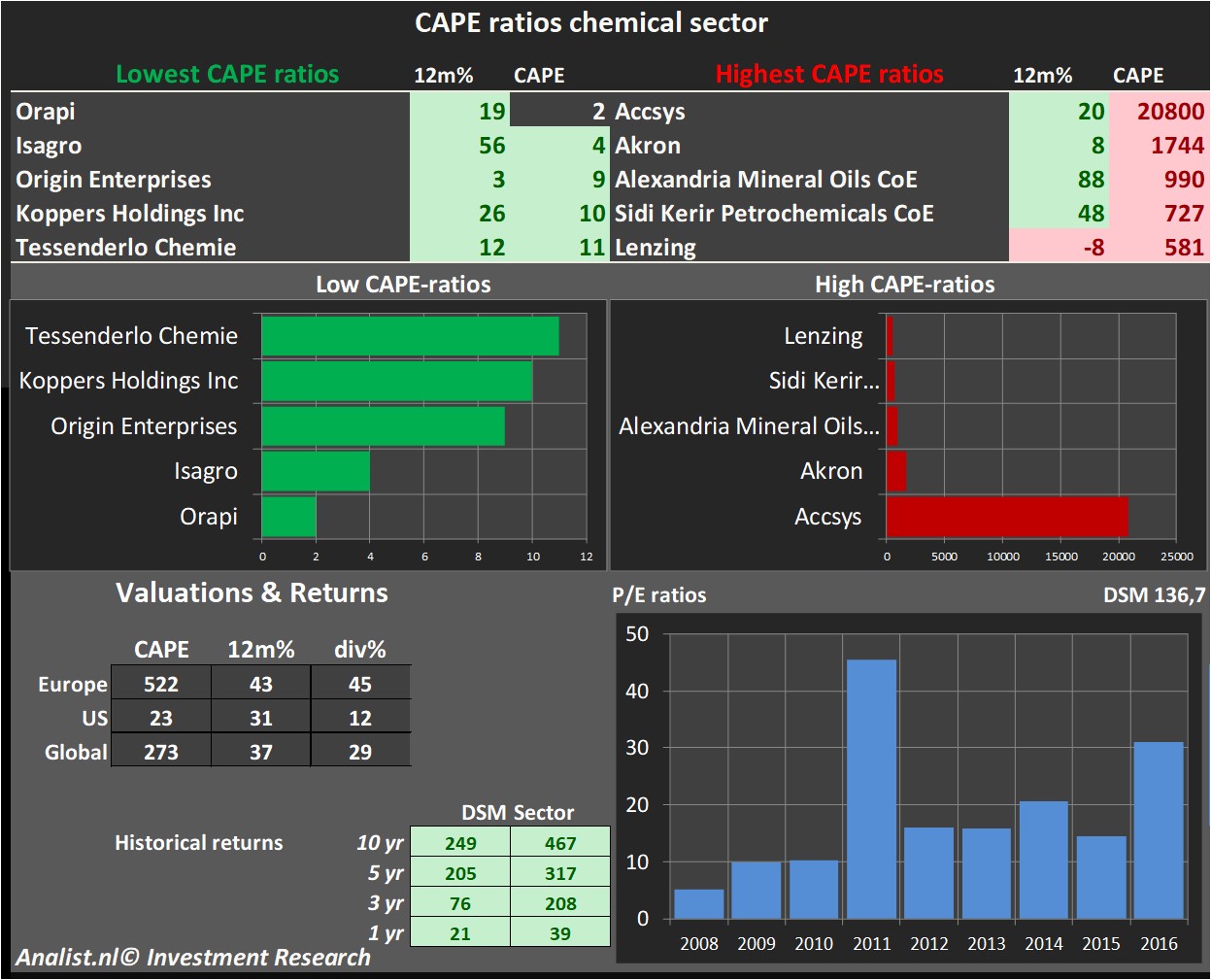Click the 1 yr Sector return cell 39
Viewport: 1211px width, 980px height.
pyautogui.click(x=560, y=933)
